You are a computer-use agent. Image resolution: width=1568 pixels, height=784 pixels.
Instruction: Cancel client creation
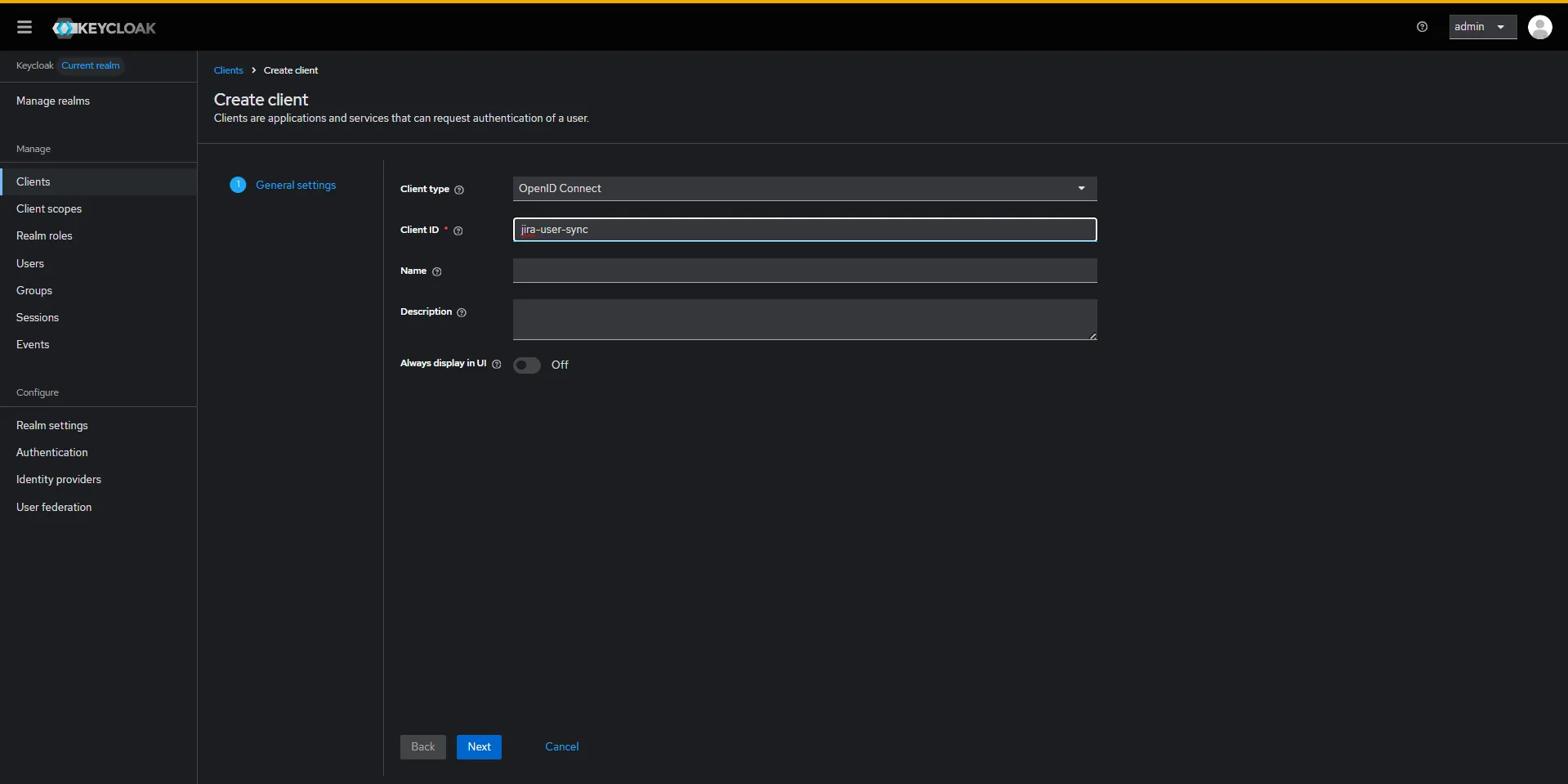(562, 746)
